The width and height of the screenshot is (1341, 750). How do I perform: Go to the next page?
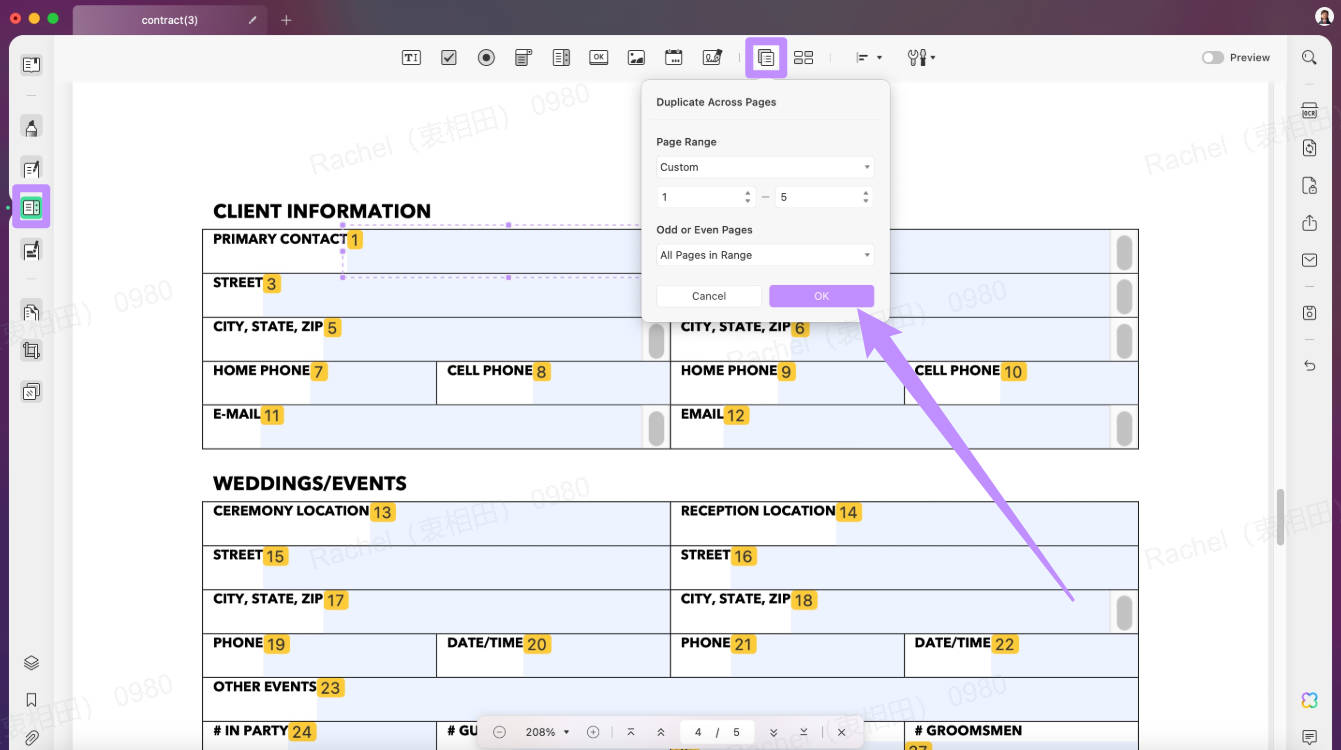coord(773,732)
